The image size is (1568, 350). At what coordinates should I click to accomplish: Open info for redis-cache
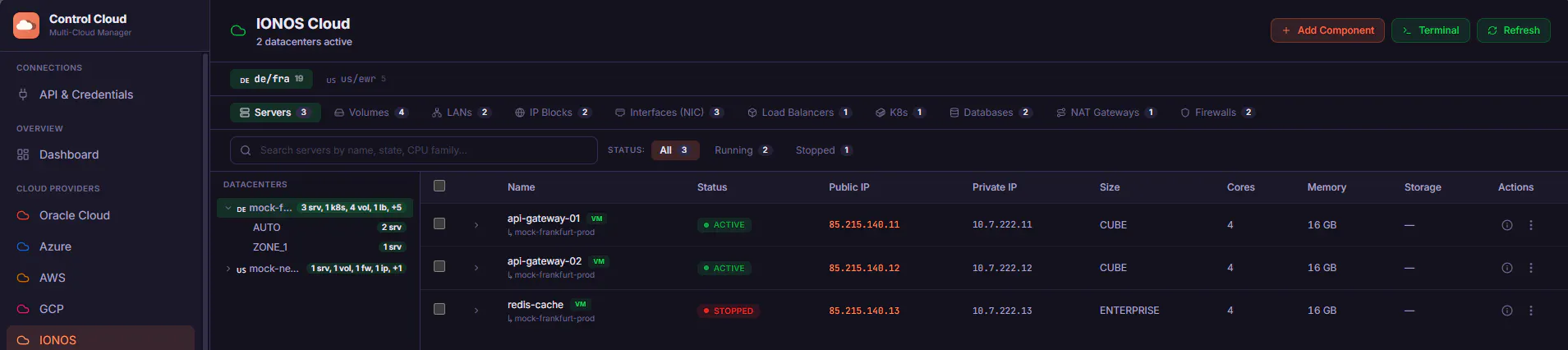1507,311
